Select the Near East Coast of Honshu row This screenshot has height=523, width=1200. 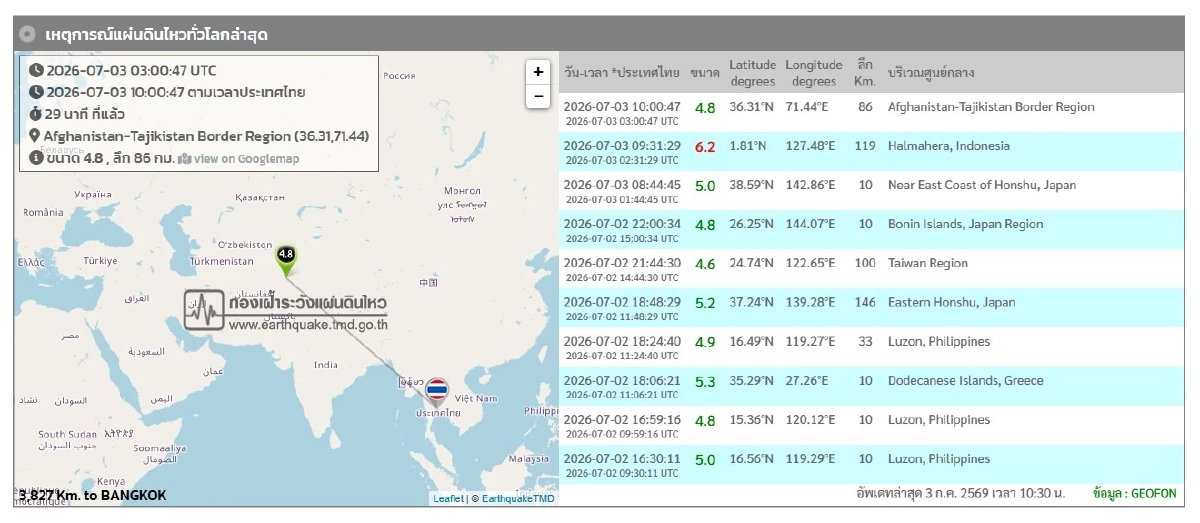870,191
